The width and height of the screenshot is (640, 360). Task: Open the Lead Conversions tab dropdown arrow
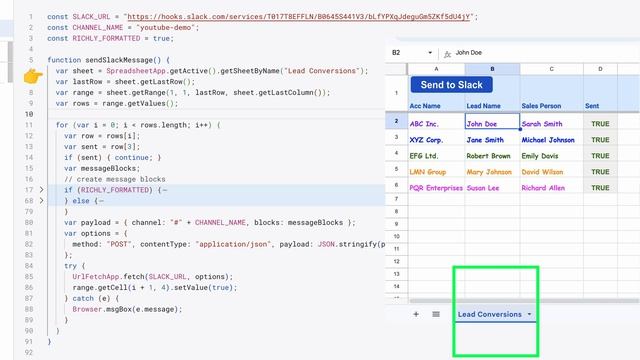[x=529, y=314]
